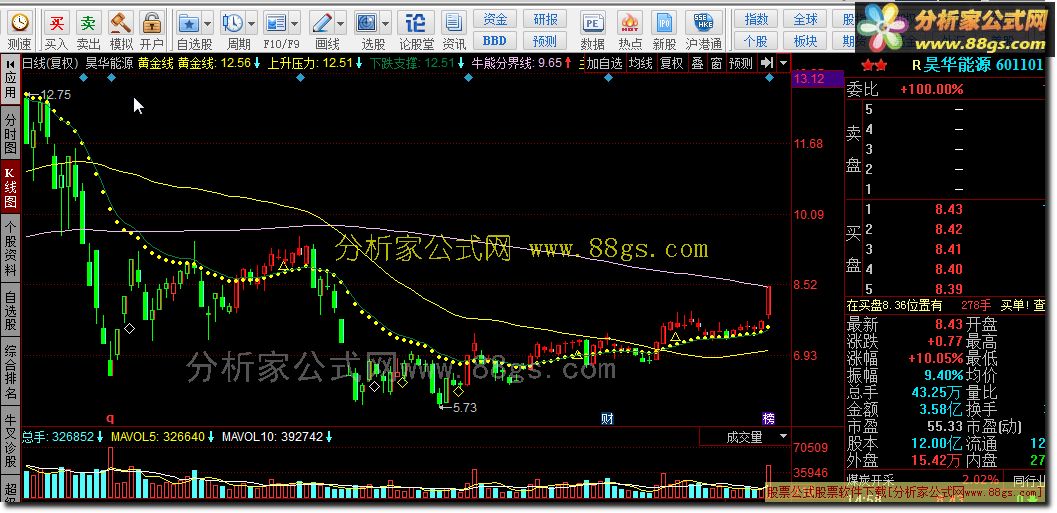Open the chart toolbar's down-arrow menu
This screenshot has height=513, width=1057.
[783, 63]
